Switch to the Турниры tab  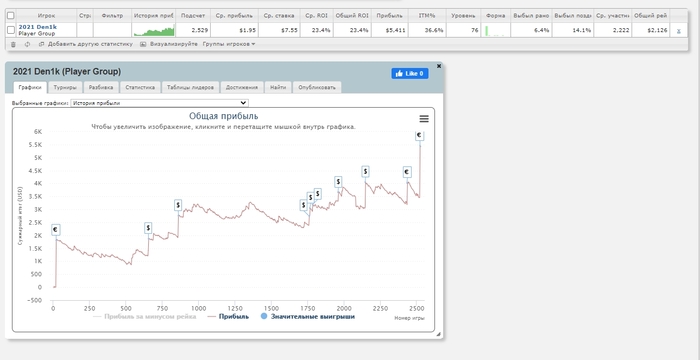pyautogui.click(x=65, y=88)
